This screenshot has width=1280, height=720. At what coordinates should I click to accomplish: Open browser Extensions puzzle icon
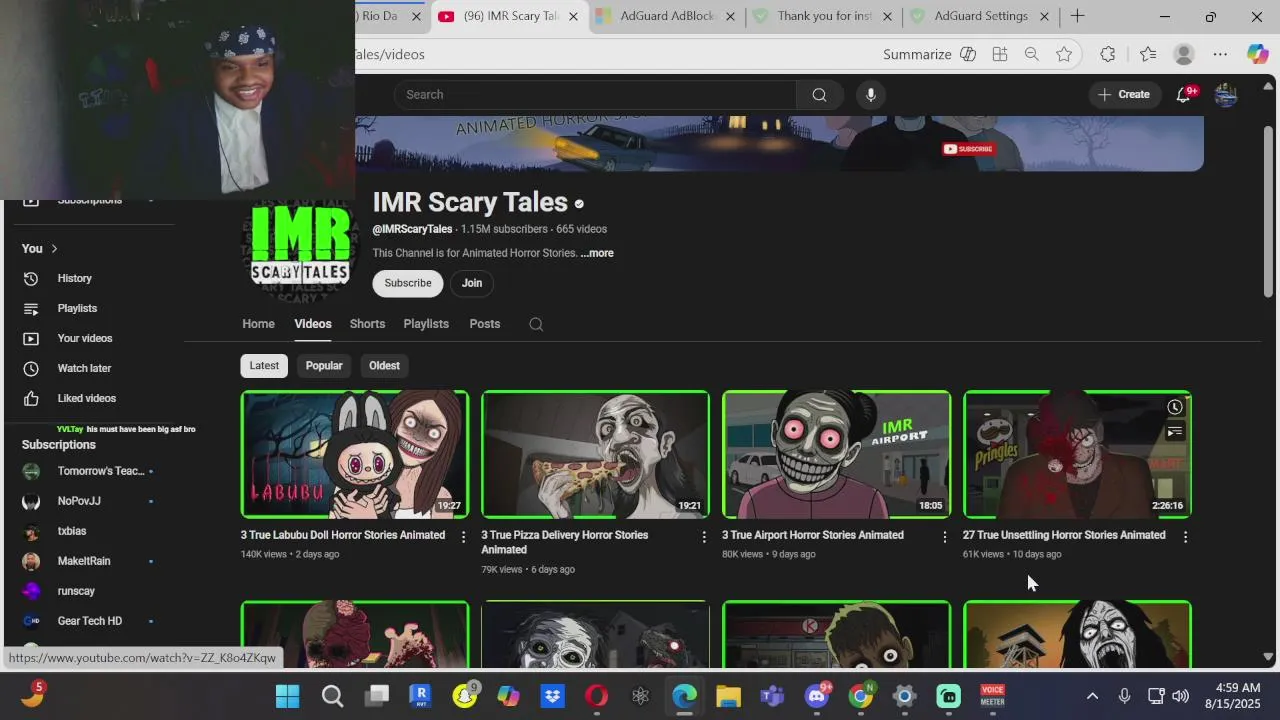1107,54
